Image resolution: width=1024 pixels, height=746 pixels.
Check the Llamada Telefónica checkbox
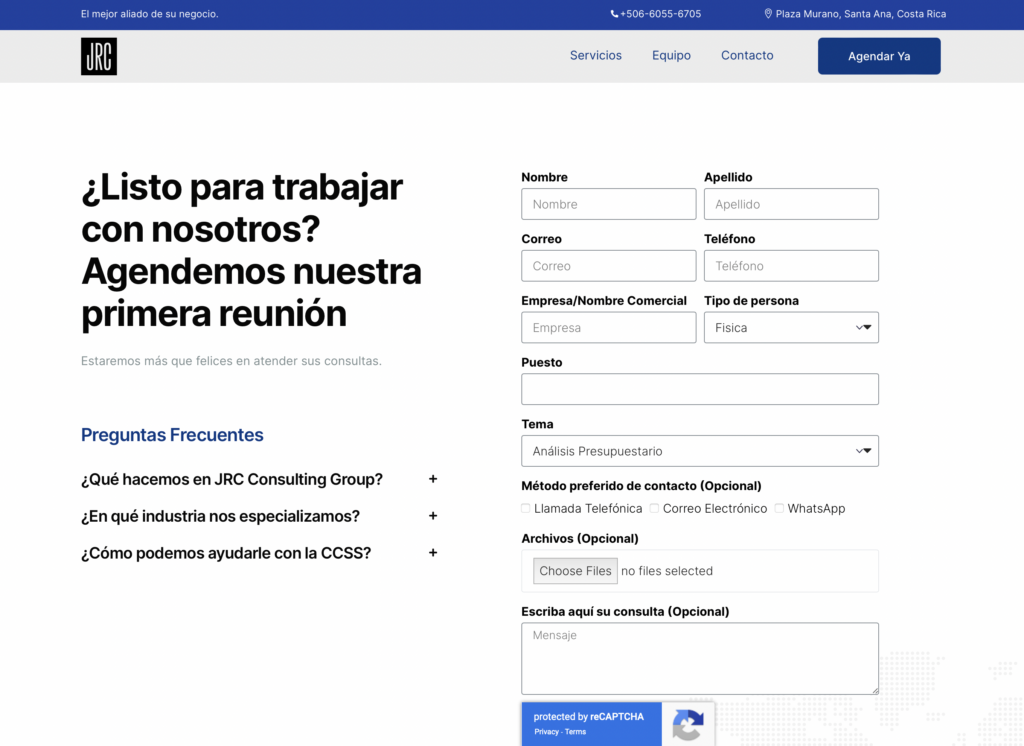tap(526, 508)
